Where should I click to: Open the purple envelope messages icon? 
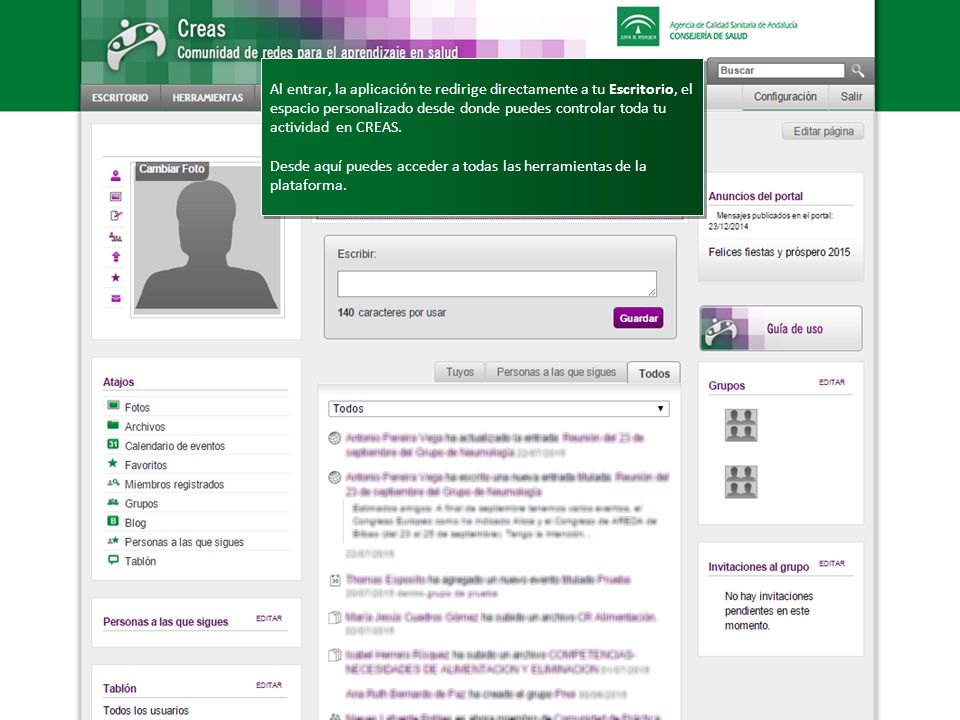[x=116, y=299]
